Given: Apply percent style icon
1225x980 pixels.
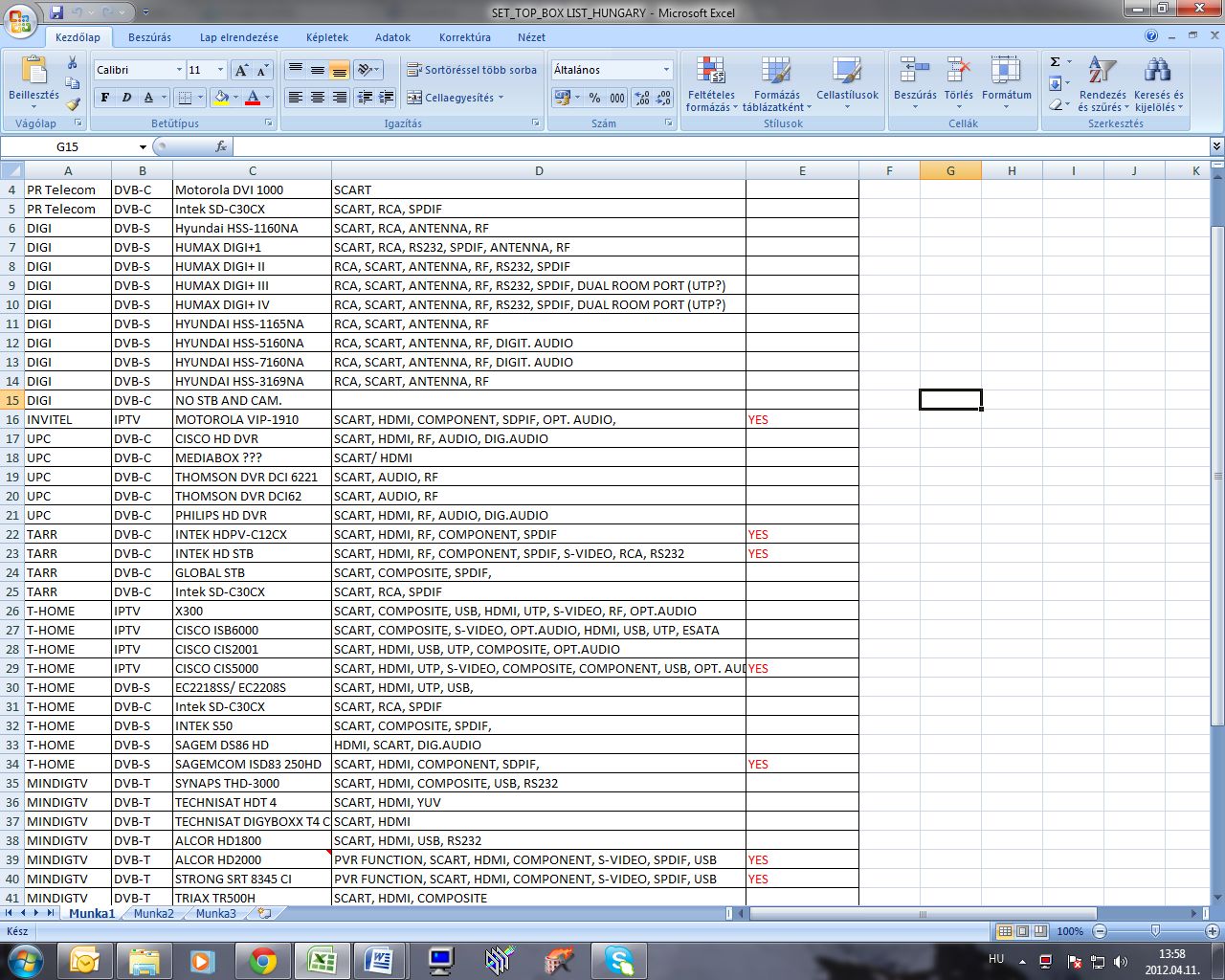Looking at the screenshot, I should 594,98.
